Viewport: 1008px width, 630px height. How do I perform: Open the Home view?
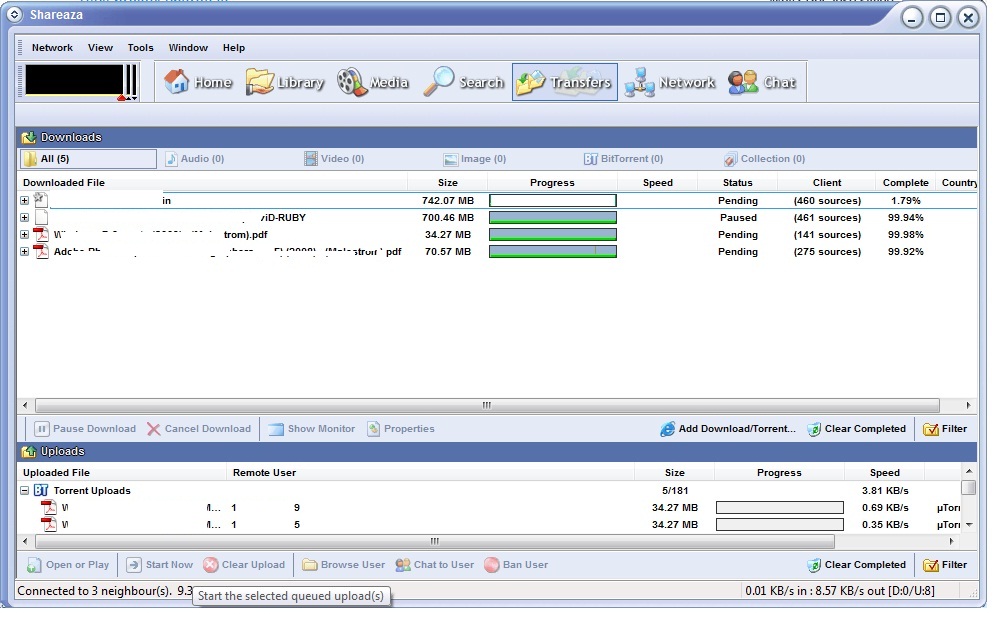point(198,82)
